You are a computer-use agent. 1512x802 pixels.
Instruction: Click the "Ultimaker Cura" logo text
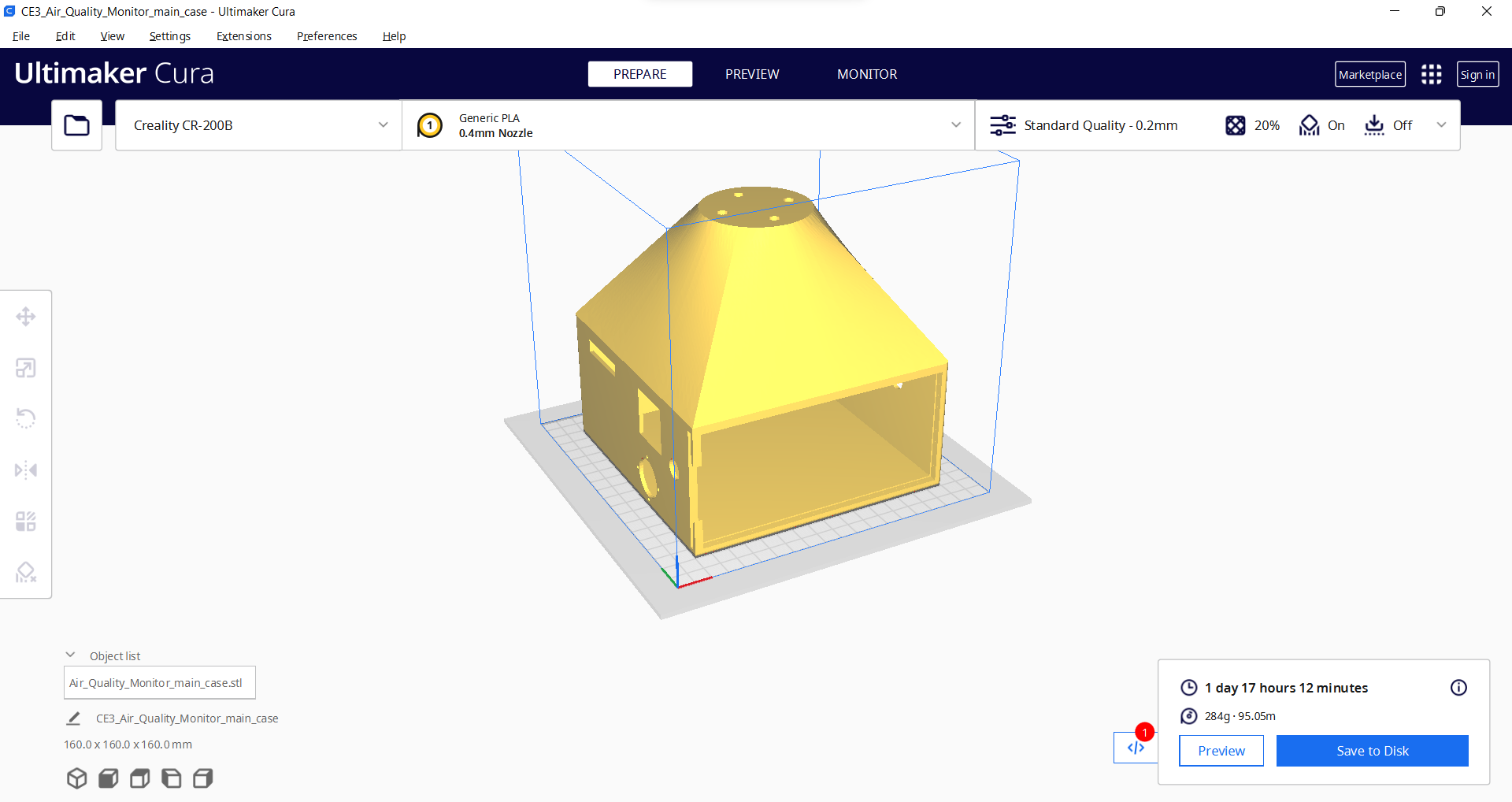[114, 73]
